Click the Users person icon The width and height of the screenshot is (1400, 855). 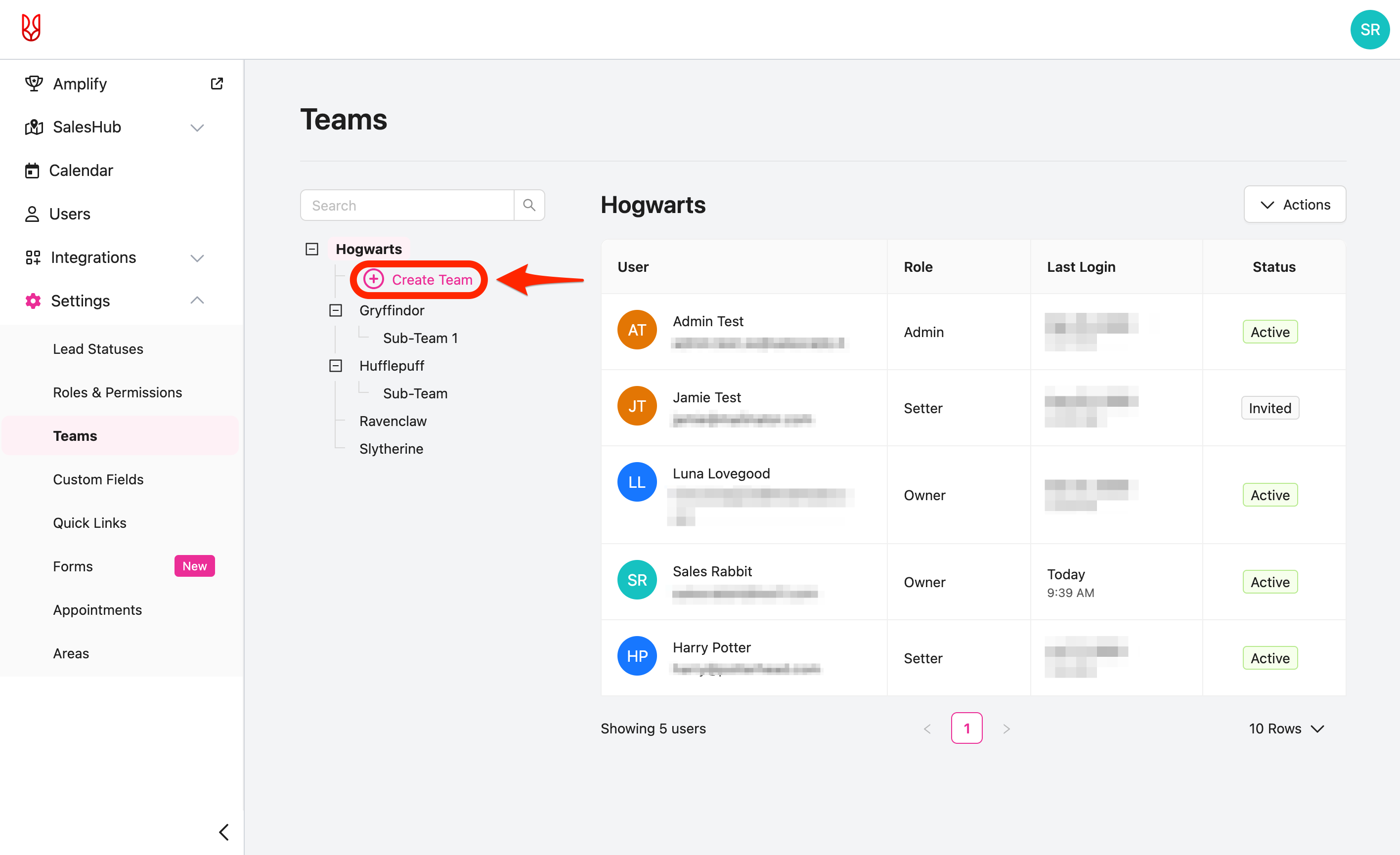33,214
